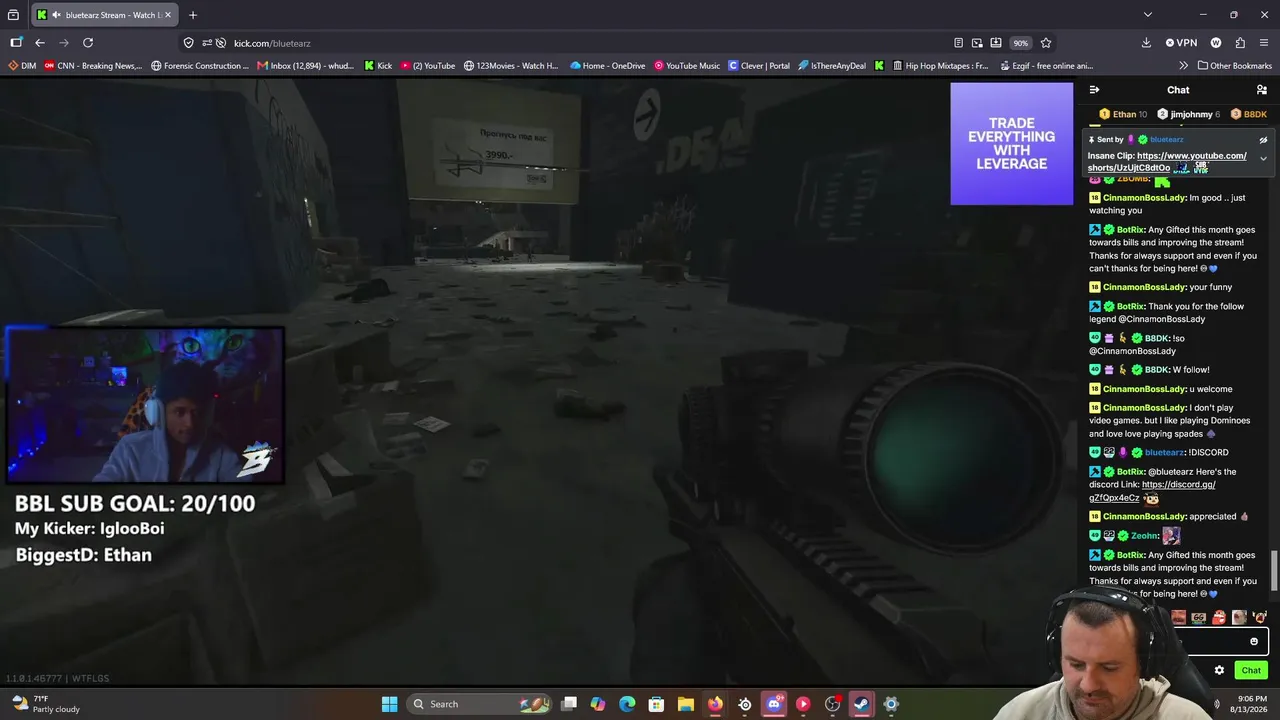Bookmark this page with star icon

click(x=1046, y=43)
